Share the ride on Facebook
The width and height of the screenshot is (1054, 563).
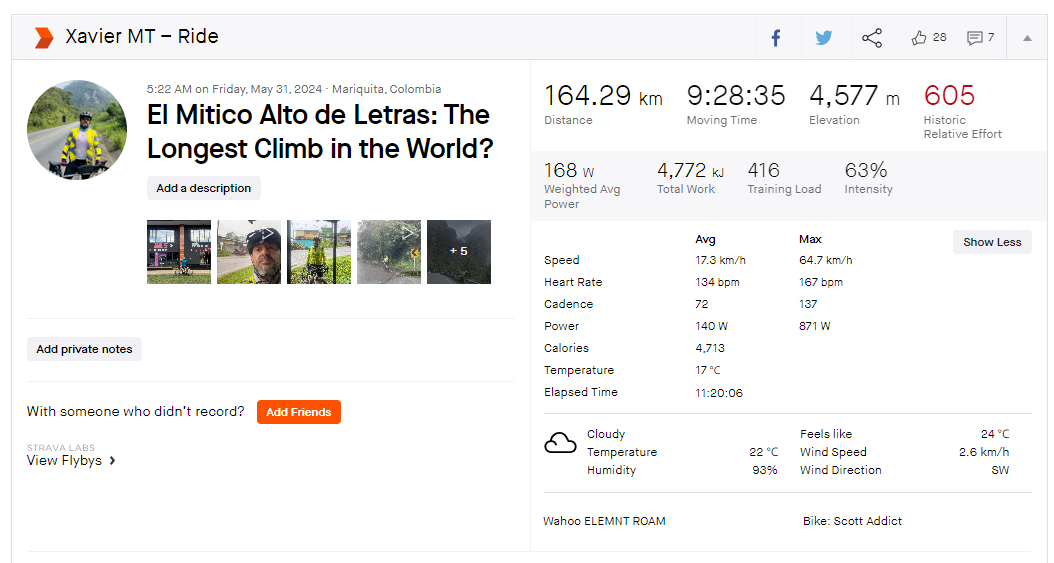776,38
